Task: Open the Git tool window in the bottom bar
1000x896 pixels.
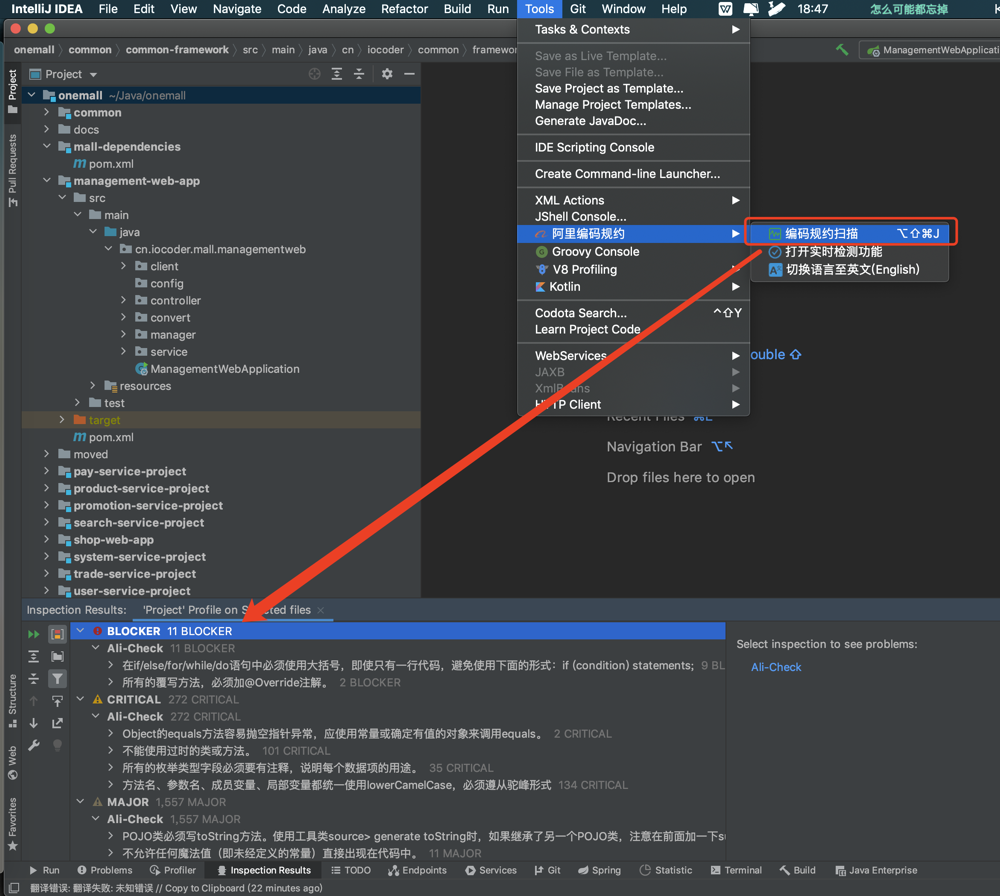Action: pos(547,870)
